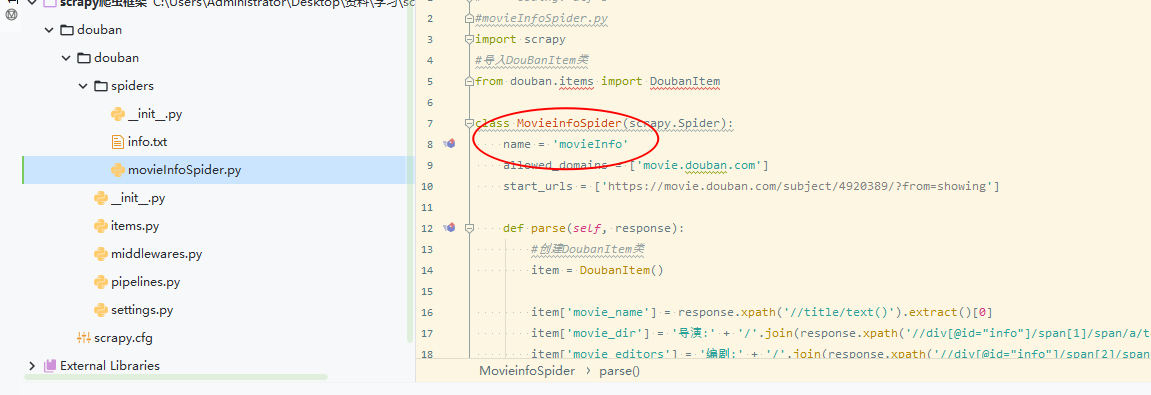1151x395 pixels.
Task: Collapse the nested douban package folder
Action: (66, 58)
